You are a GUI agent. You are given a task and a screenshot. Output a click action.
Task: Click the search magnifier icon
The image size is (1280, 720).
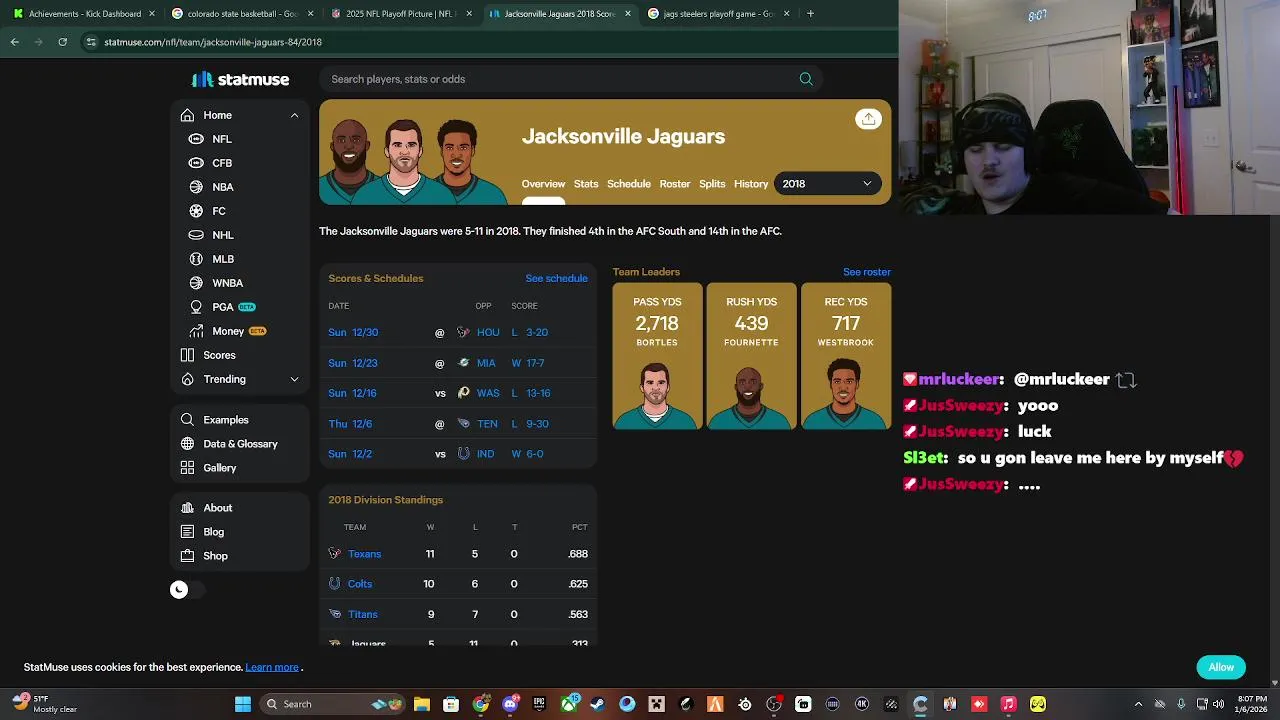point(806,79)
